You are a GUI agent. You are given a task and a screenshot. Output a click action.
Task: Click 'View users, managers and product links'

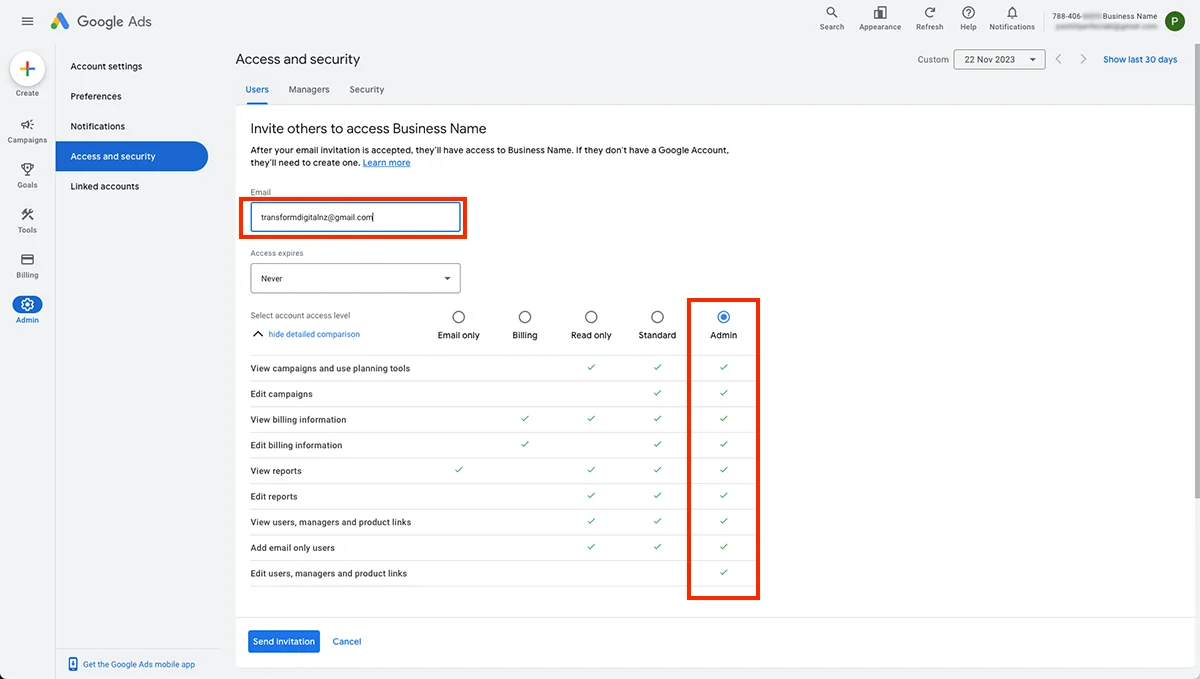point(331,522)
